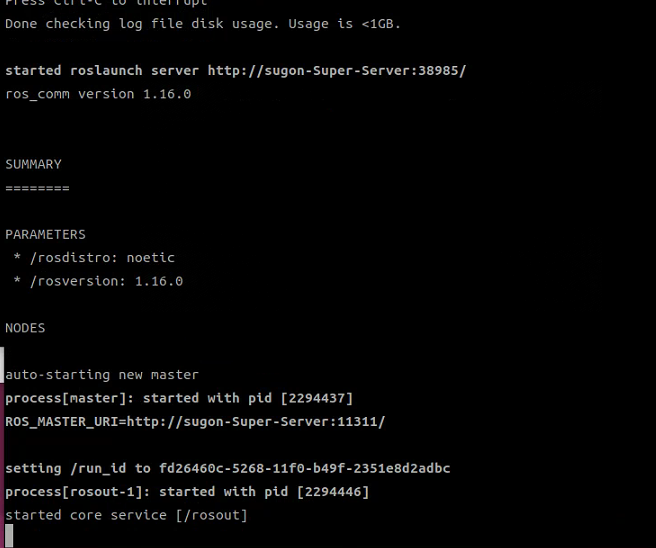This screenshot has width=656, height=548.
Task: Select the run_id value starting with fd26460c
Action: click(304, 469)
